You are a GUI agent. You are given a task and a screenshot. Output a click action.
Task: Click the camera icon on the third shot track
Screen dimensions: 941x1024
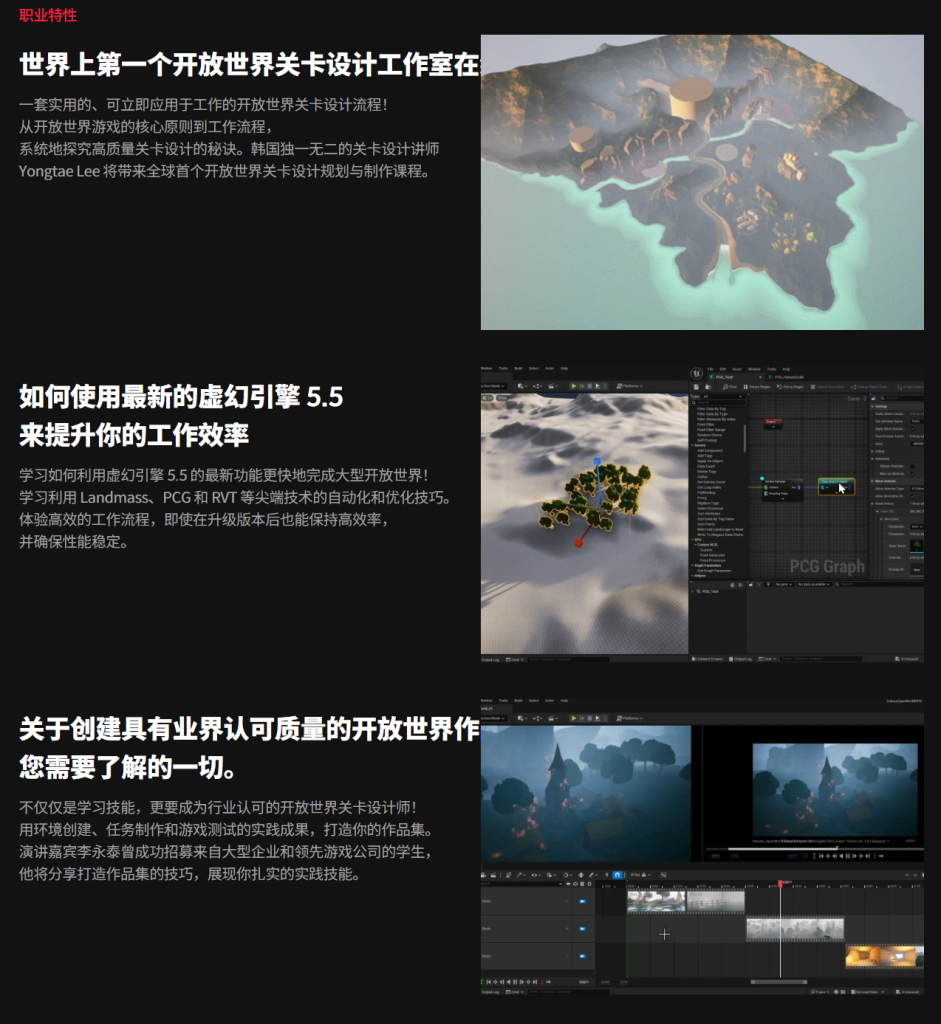click(x=583, y=957)
